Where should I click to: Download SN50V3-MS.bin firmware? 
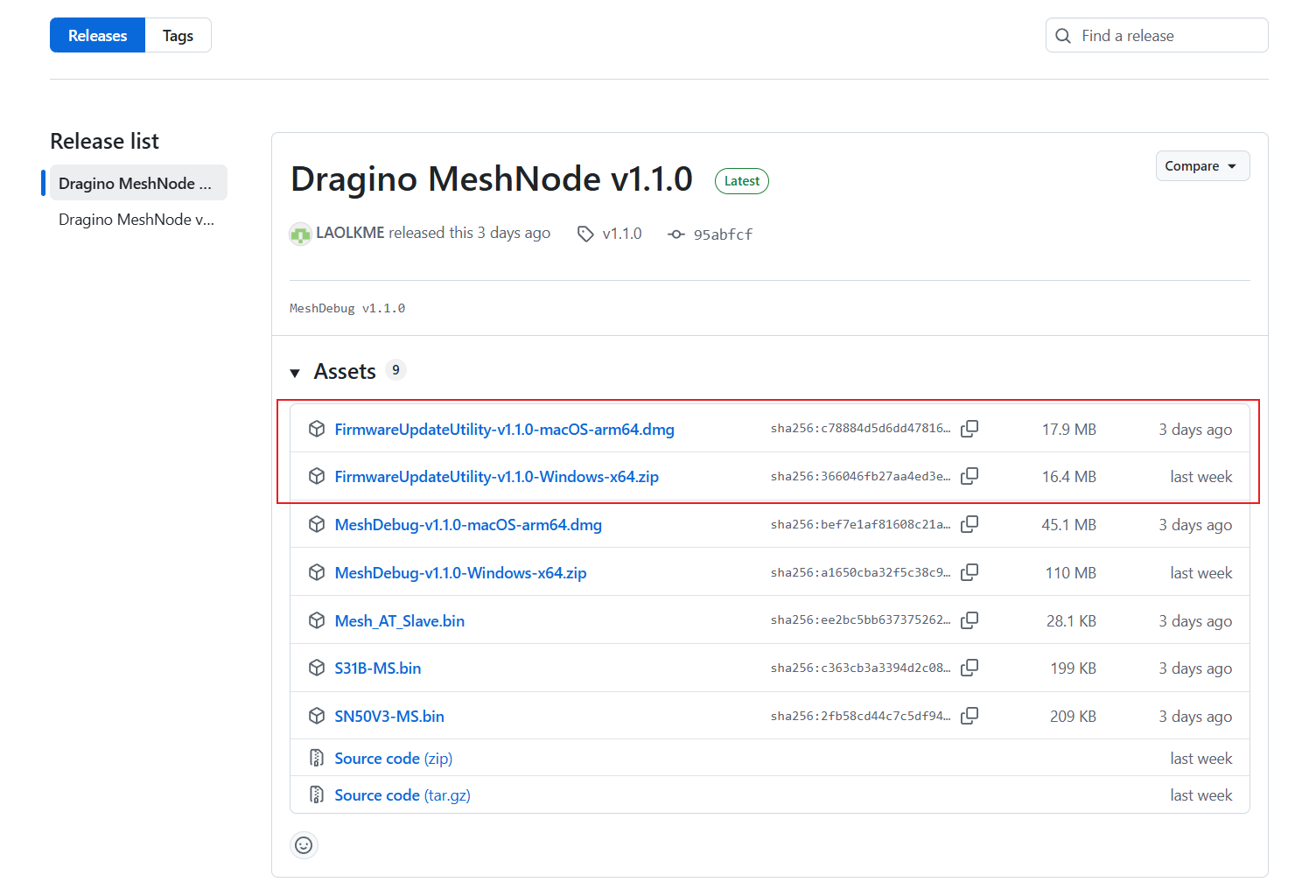click(389, 716)
